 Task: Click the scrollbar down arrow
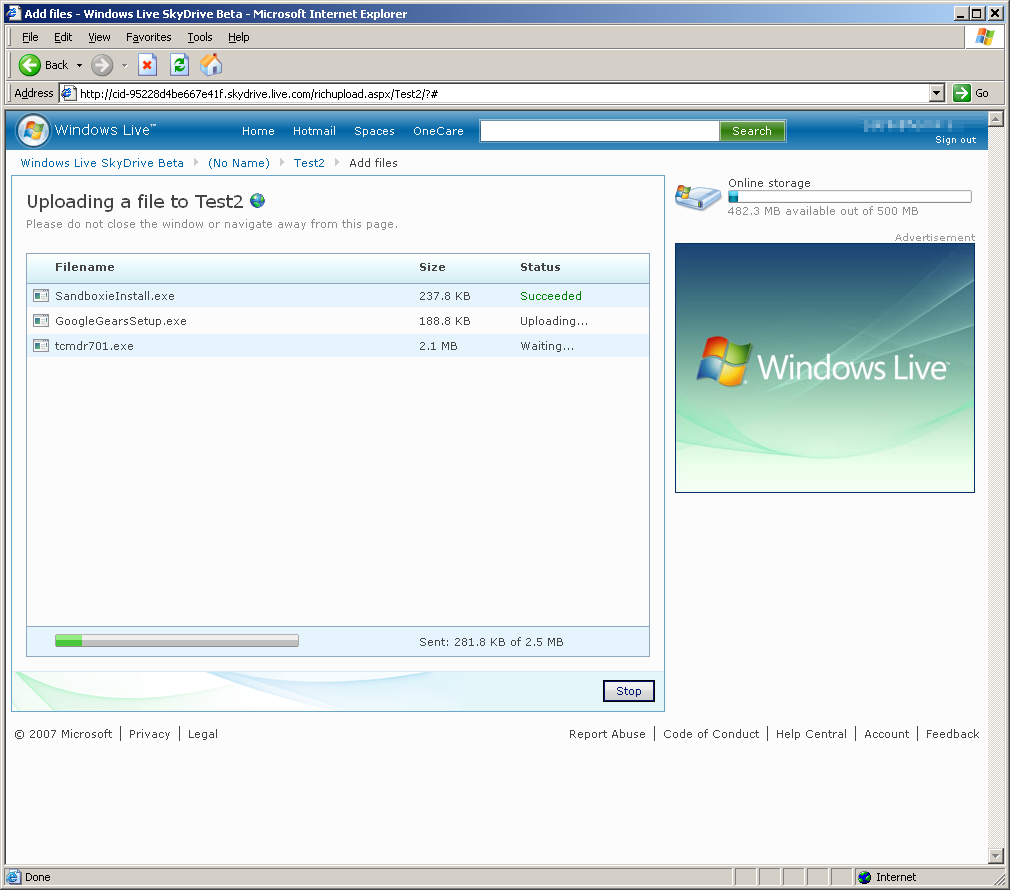click(x=996, y=856)
